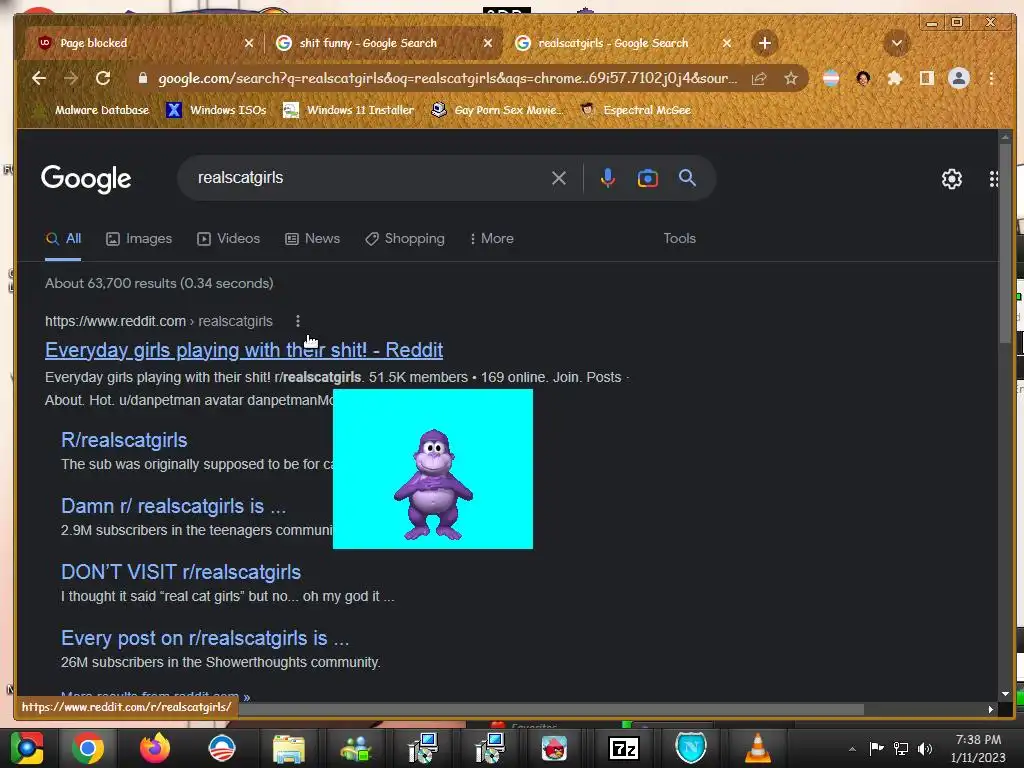Click the pink-blue striped extension icon
This screenshot has width=1024, height=768.
(831, 78)
